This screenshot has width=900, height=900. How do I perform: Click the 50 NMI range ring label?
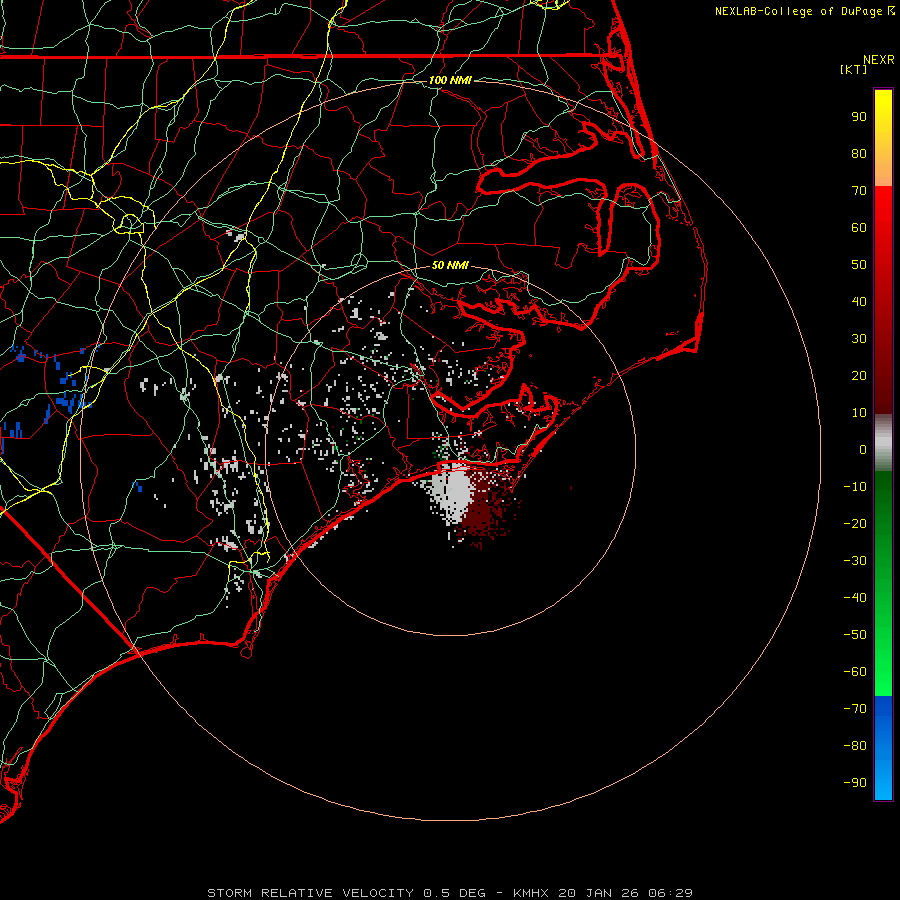(450, 265)
